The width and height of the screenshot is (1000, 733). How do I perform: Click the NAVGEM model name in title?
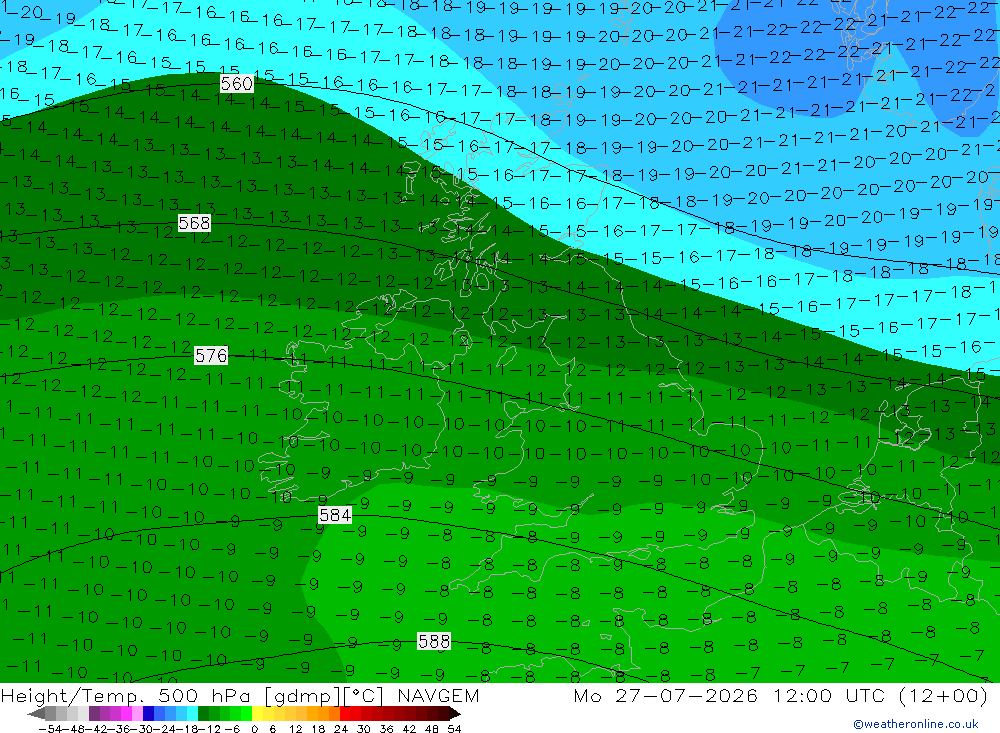pyautogui.click(x=438, y=695)
